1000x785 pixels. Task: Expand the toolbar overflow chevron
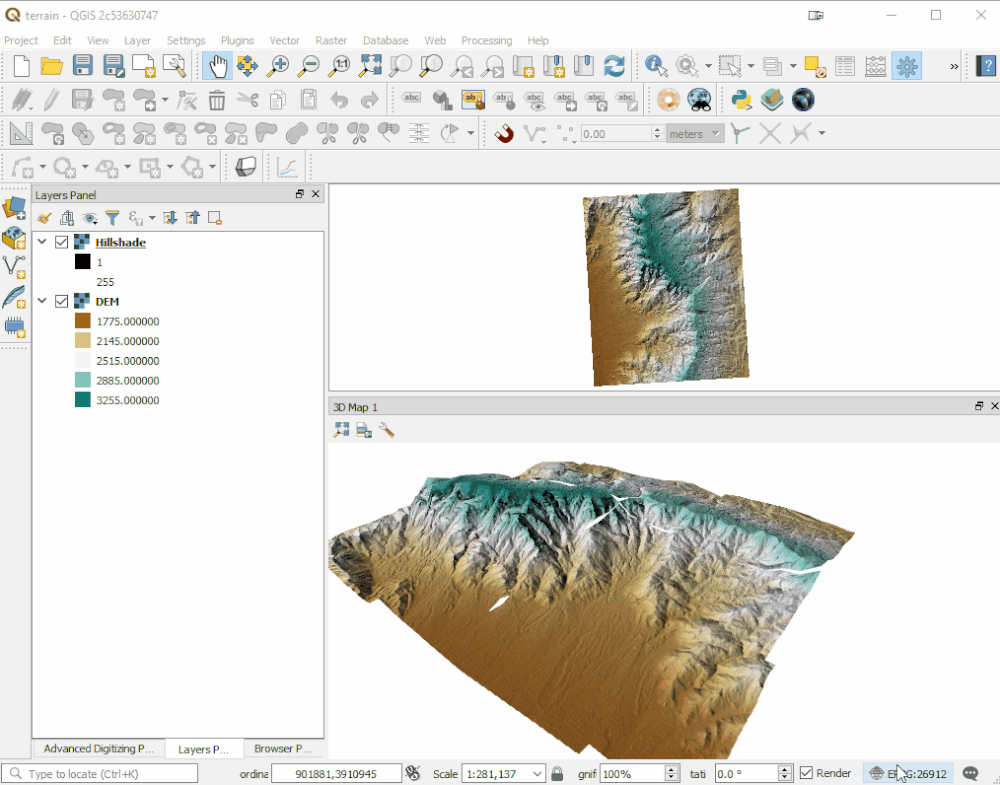click(954, 66)
